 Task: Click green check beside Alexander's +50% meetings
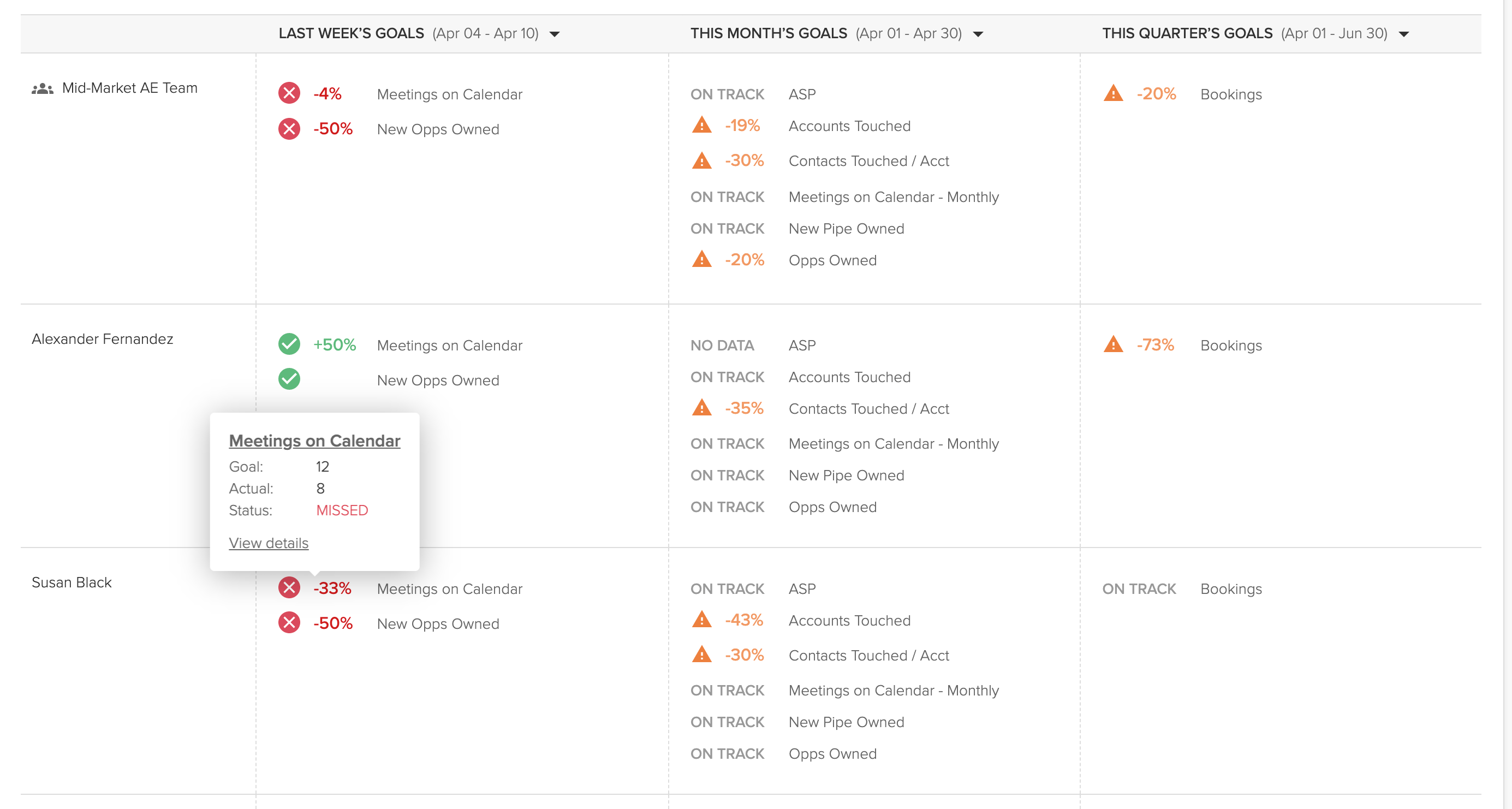pos(289,344)
